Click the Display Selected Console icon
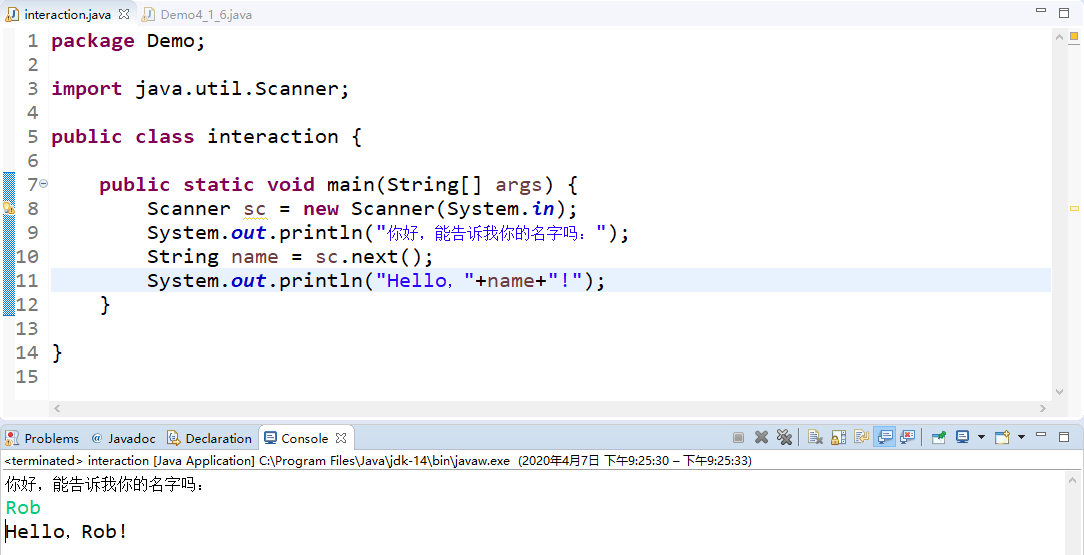The width and height of the screenshot is (1084, 555). pyautogui.click(x=962, y=438)
